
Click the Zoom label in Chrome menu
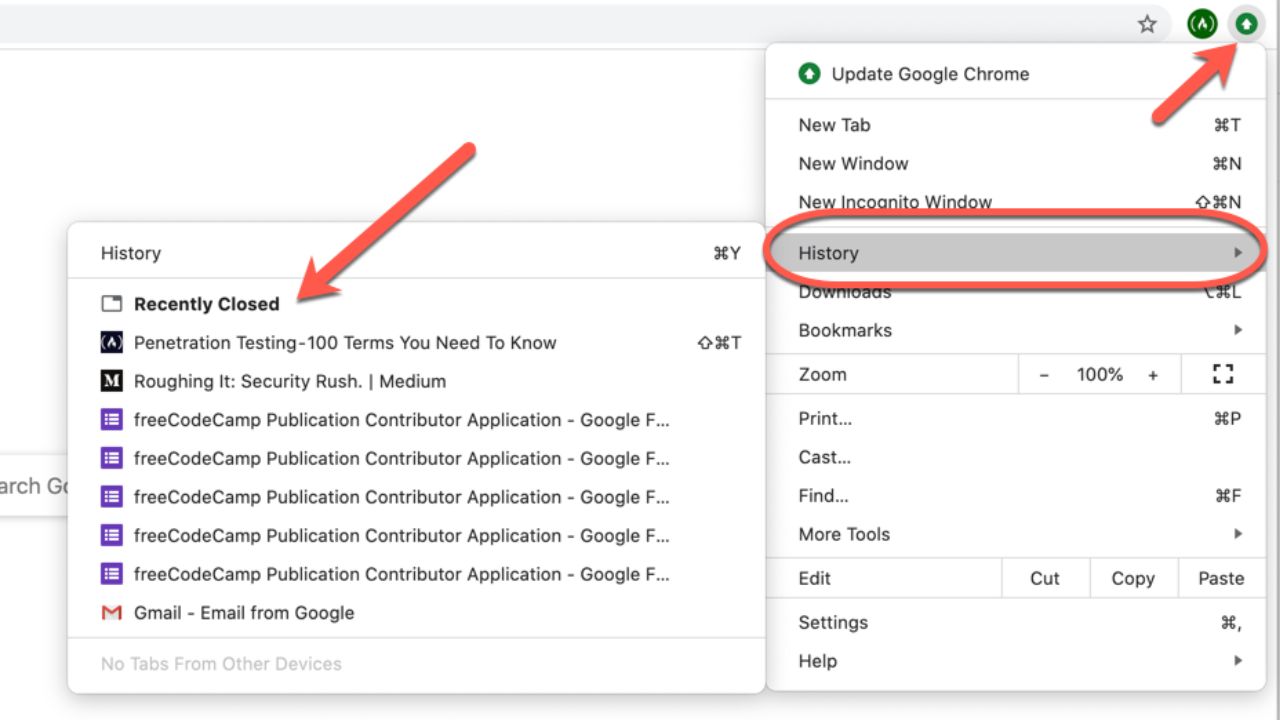822,375
